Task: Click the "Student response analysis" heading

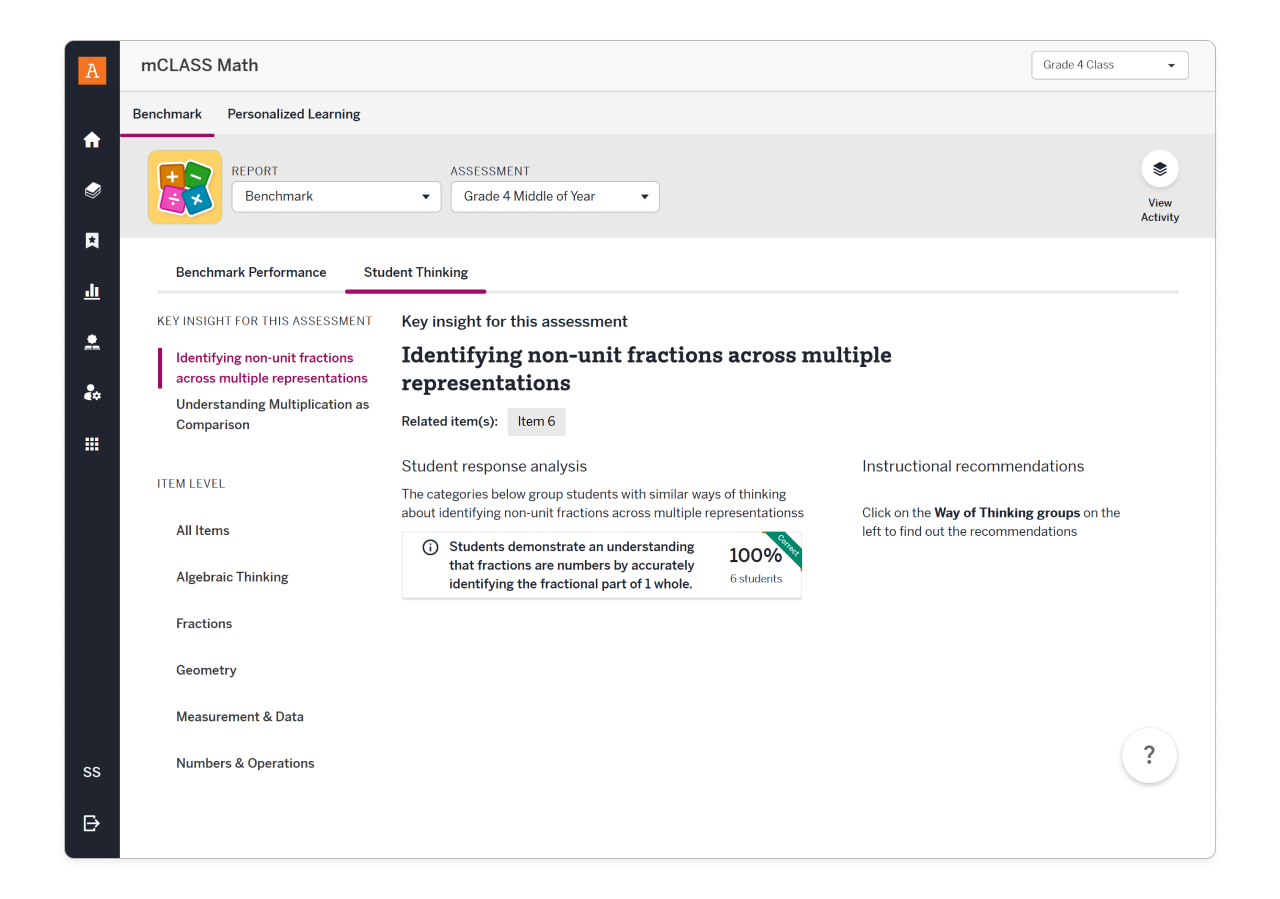Action: 494,466
